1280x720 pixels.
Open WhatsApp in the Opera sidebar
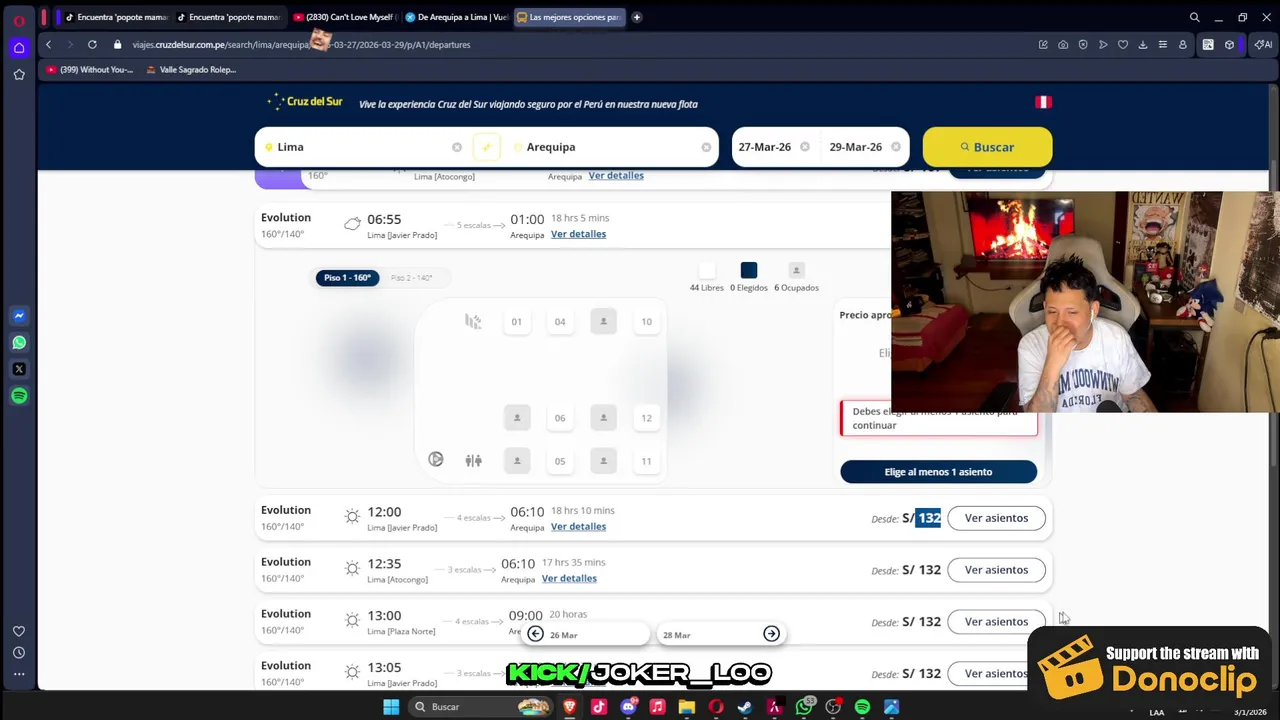19,342
